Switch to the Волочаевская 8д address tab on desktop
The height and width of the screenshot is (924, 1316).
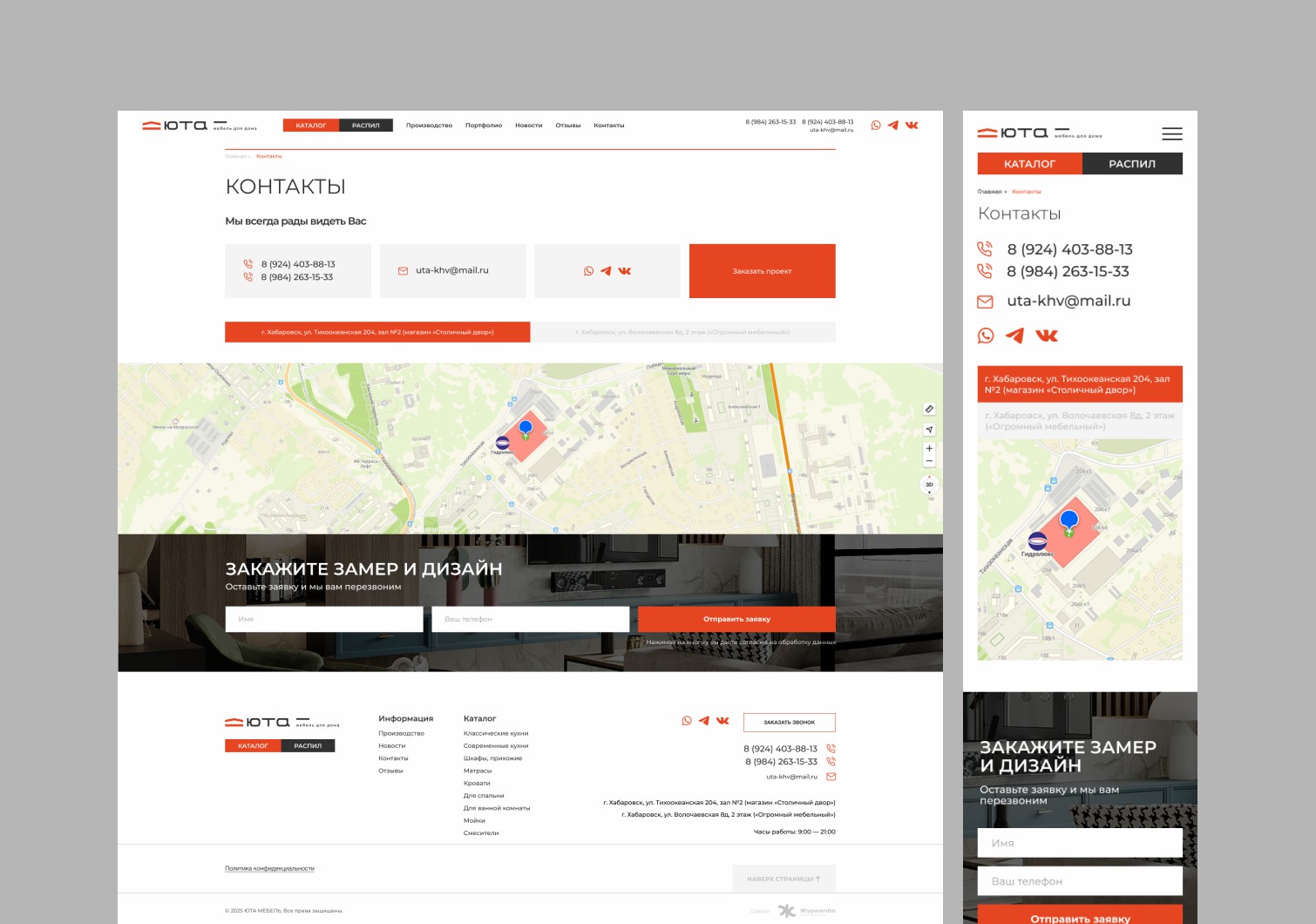tap(682, 332)
